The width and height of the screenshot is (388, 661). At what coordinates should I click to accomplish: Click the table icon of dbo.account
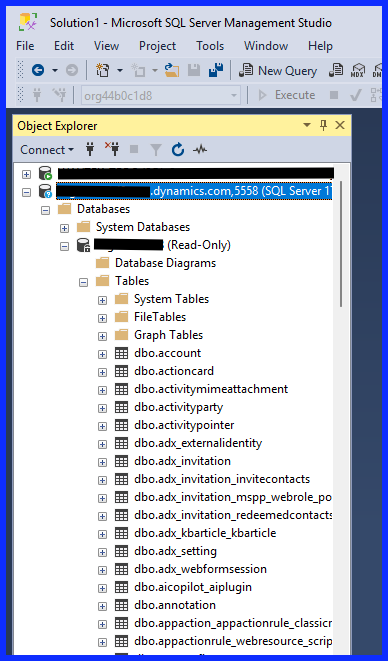(121, 353)
